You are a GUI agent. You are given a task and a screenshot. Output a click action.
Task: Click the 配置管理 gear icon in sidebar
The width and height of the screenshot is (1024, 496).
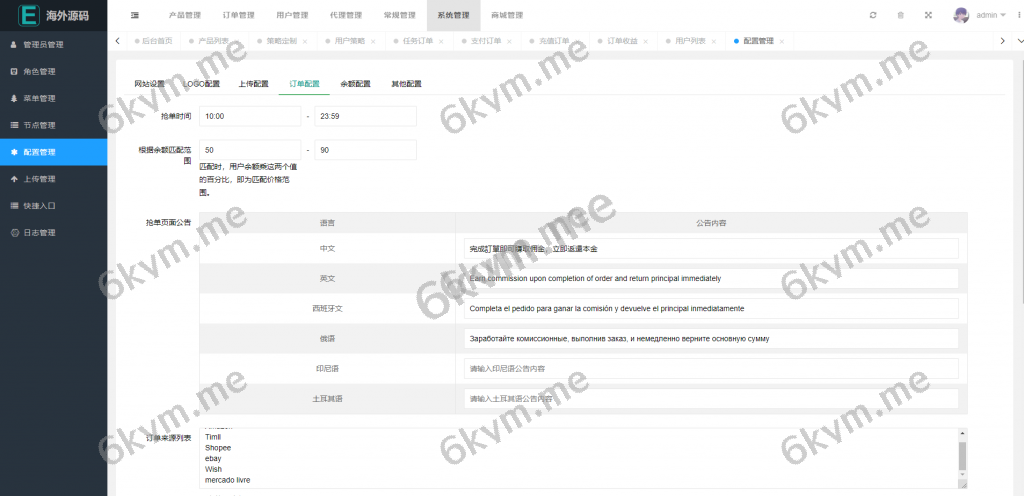click(14, 152)
